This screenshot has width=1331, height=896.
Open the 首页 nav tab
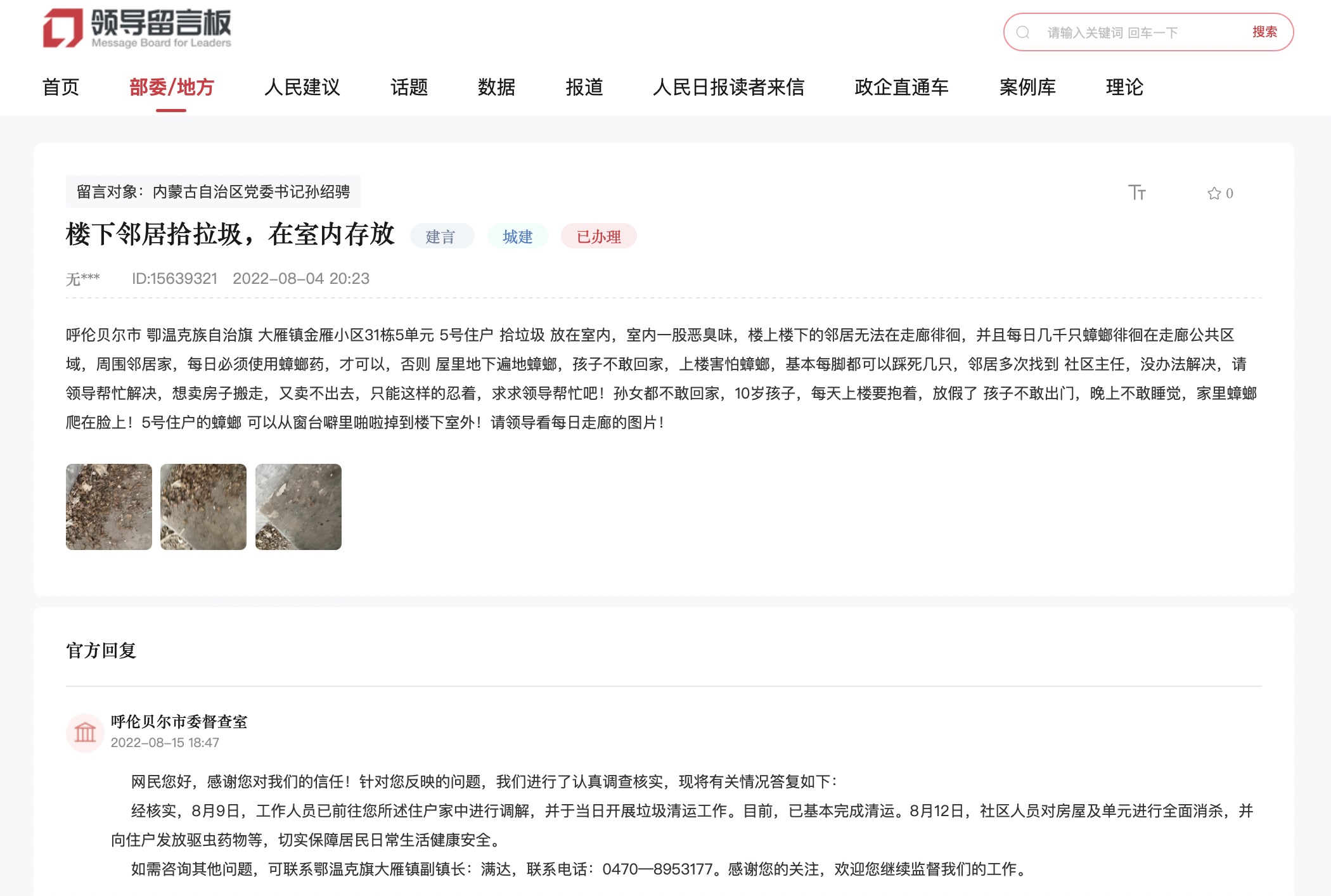(x=61, y=87)
